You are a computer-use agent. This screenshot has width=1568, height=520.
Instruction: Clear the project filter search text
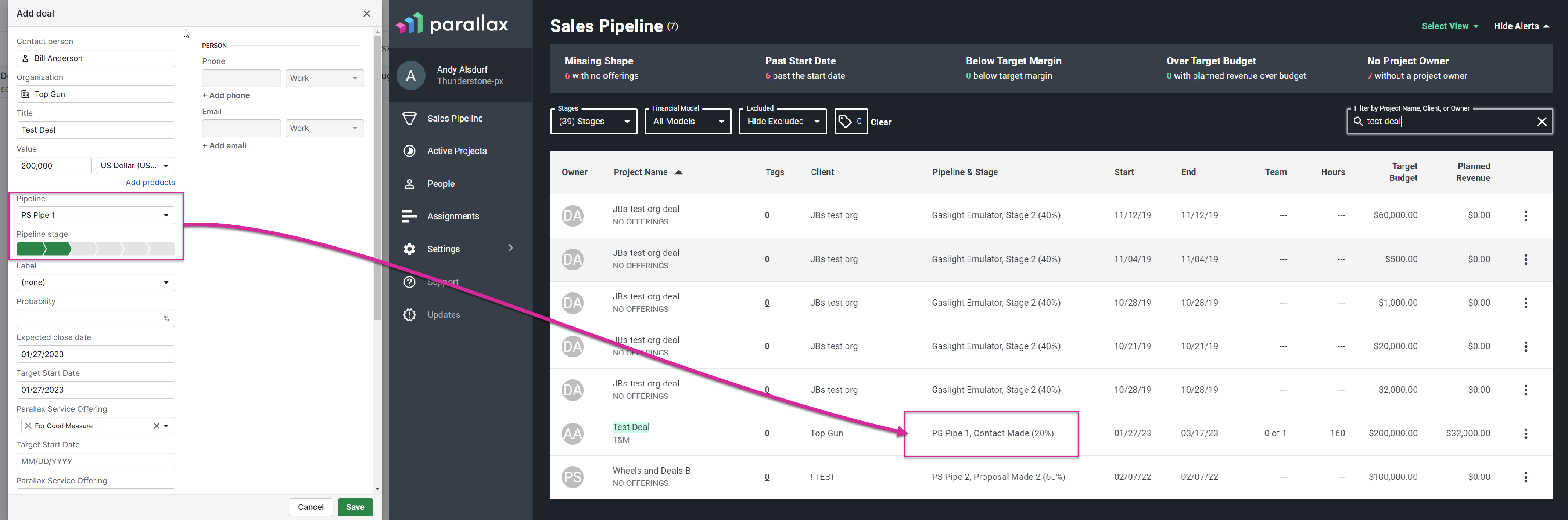1542,122
